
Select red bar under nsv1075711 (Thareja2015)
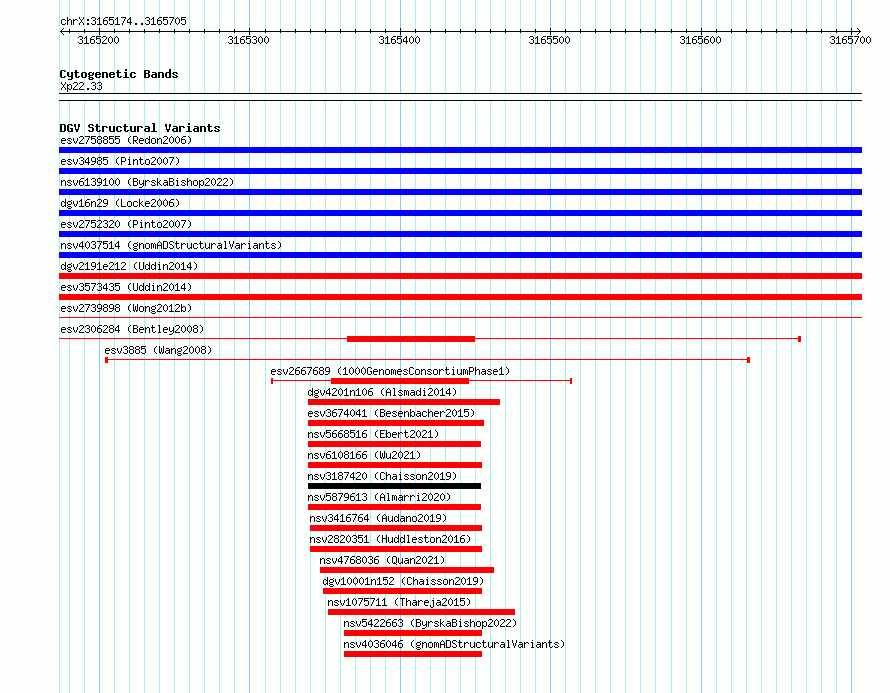coord(421,612)
